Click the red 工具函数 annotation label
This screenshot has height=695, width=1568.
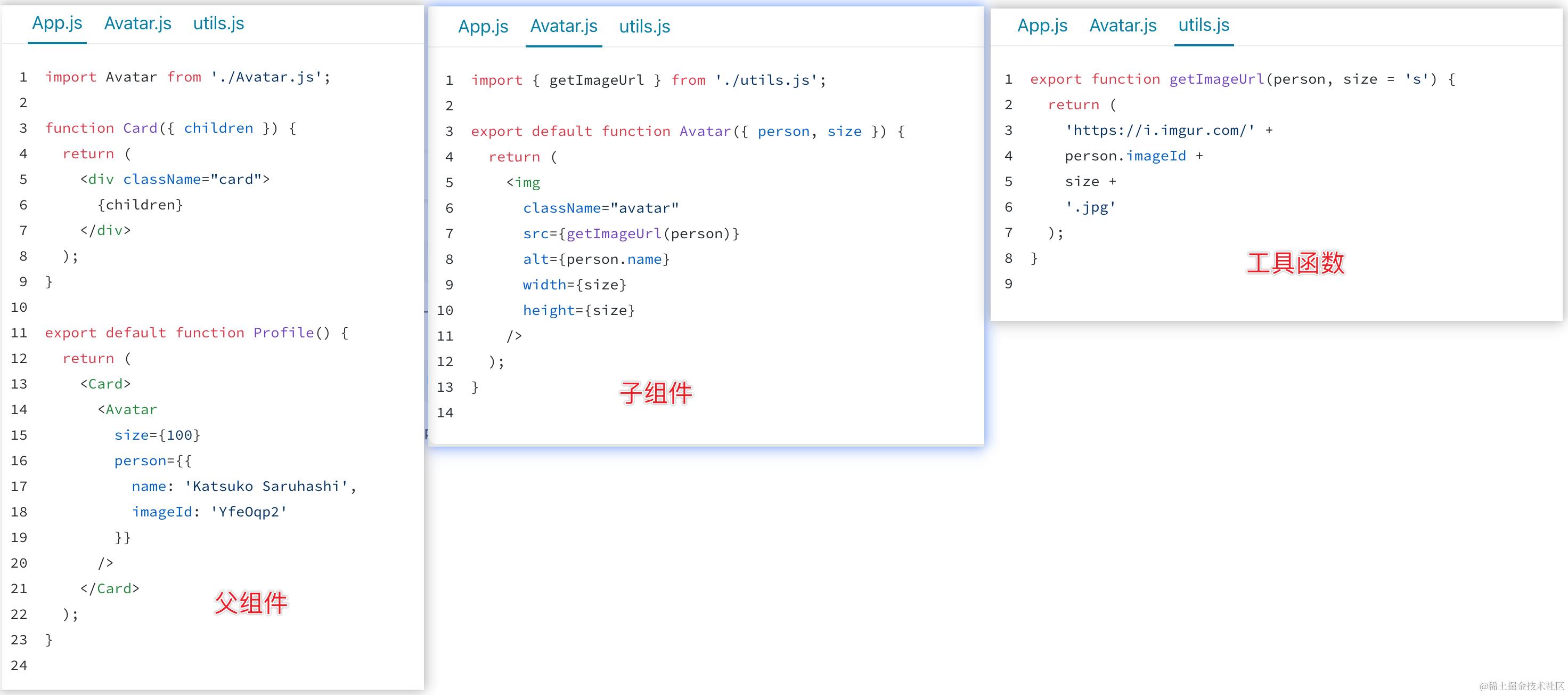pos(1295,263)
